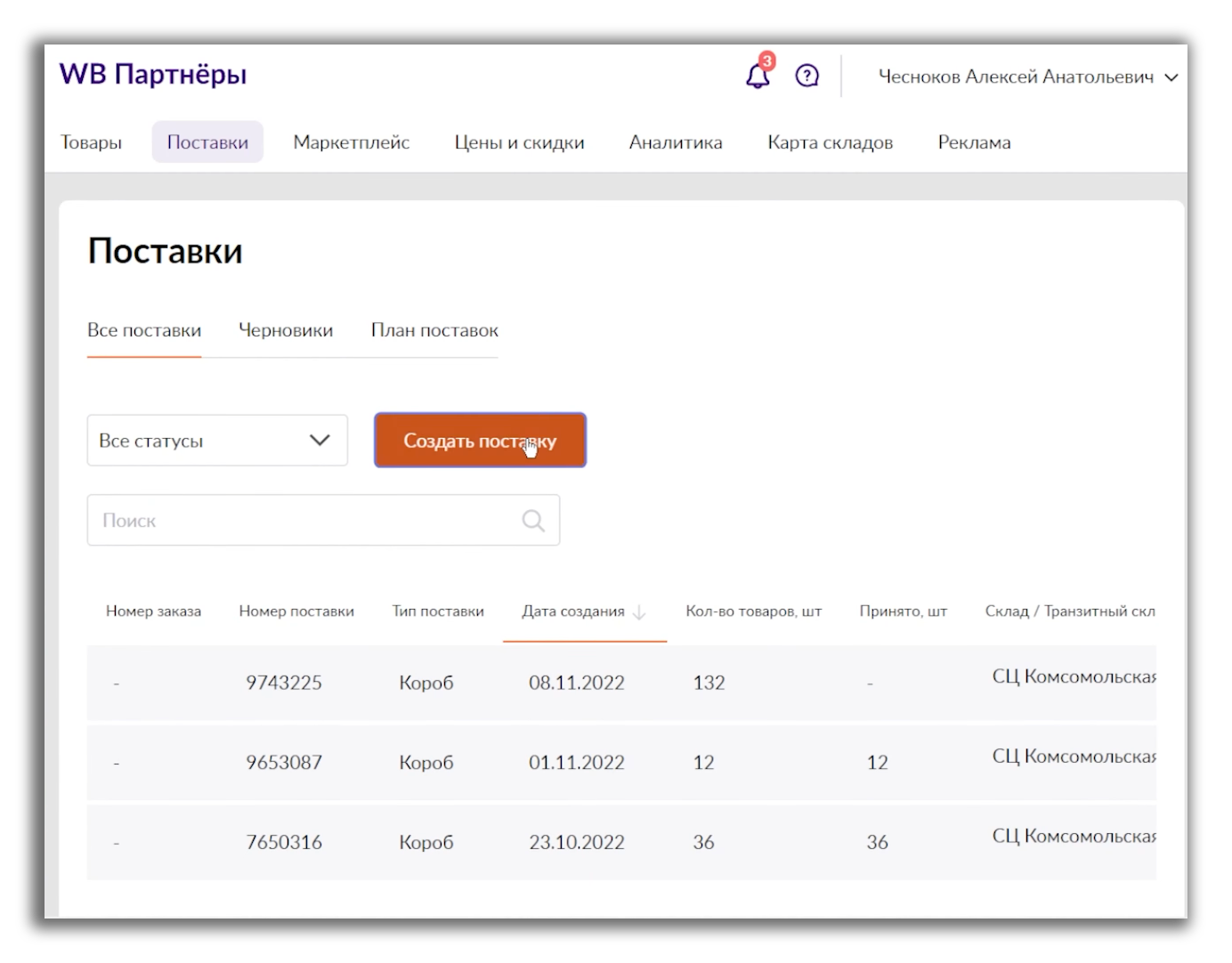Image resolution: width=1232 pixels, height=963 pixels.
Task: Click the help question mark icon
Action: [806, 77]
